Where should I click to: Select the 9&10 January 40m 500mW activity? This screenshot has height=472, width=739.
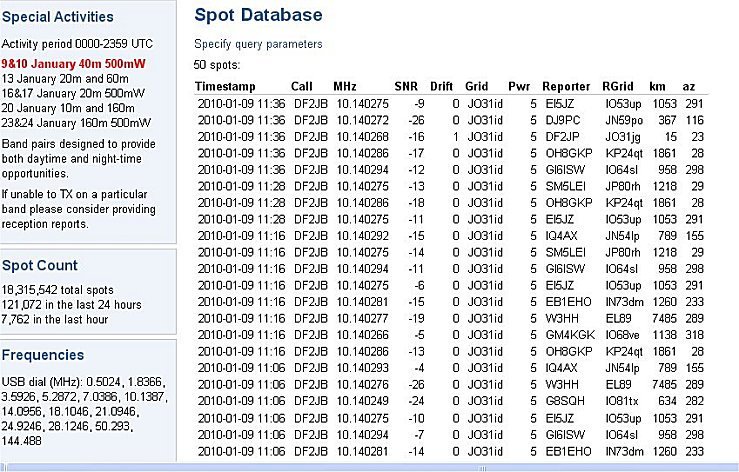[74, 64]
